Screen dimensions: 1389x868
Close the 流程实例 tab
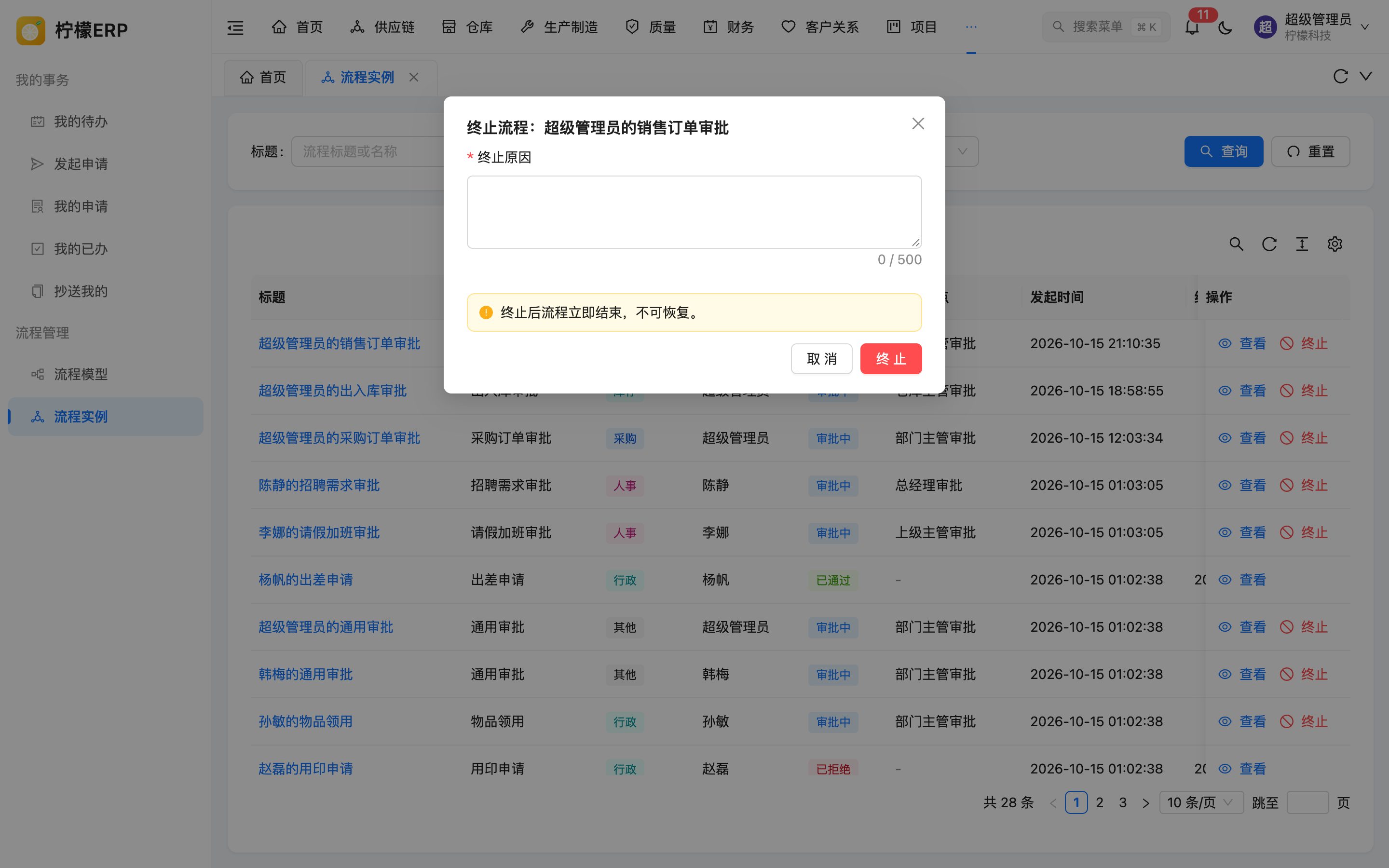[x=414, y=77]
